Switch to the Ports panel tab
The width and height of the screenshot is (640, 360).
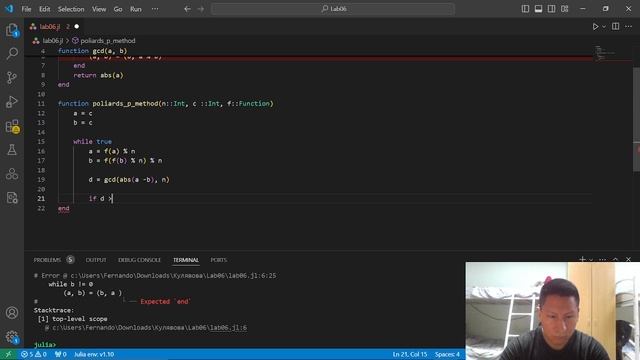219,260
